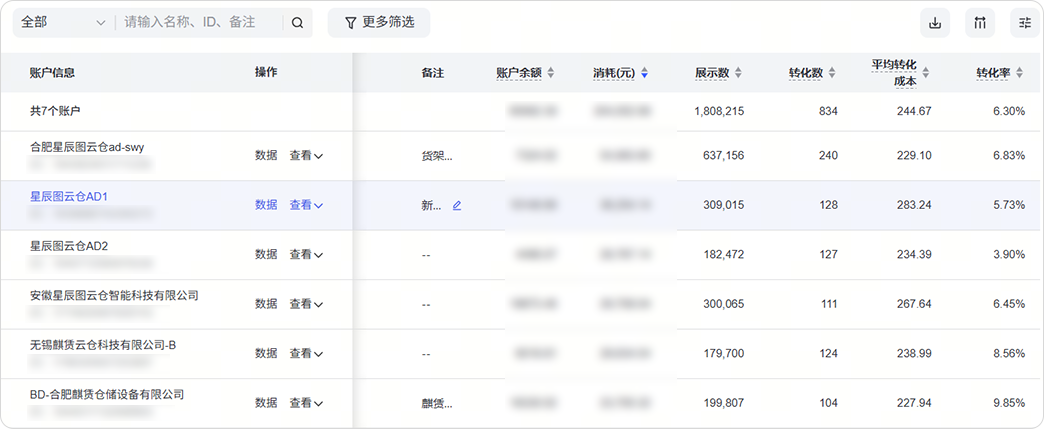Open 数据 link for 星辰图云仓AD1

click(x=266, y=205)
